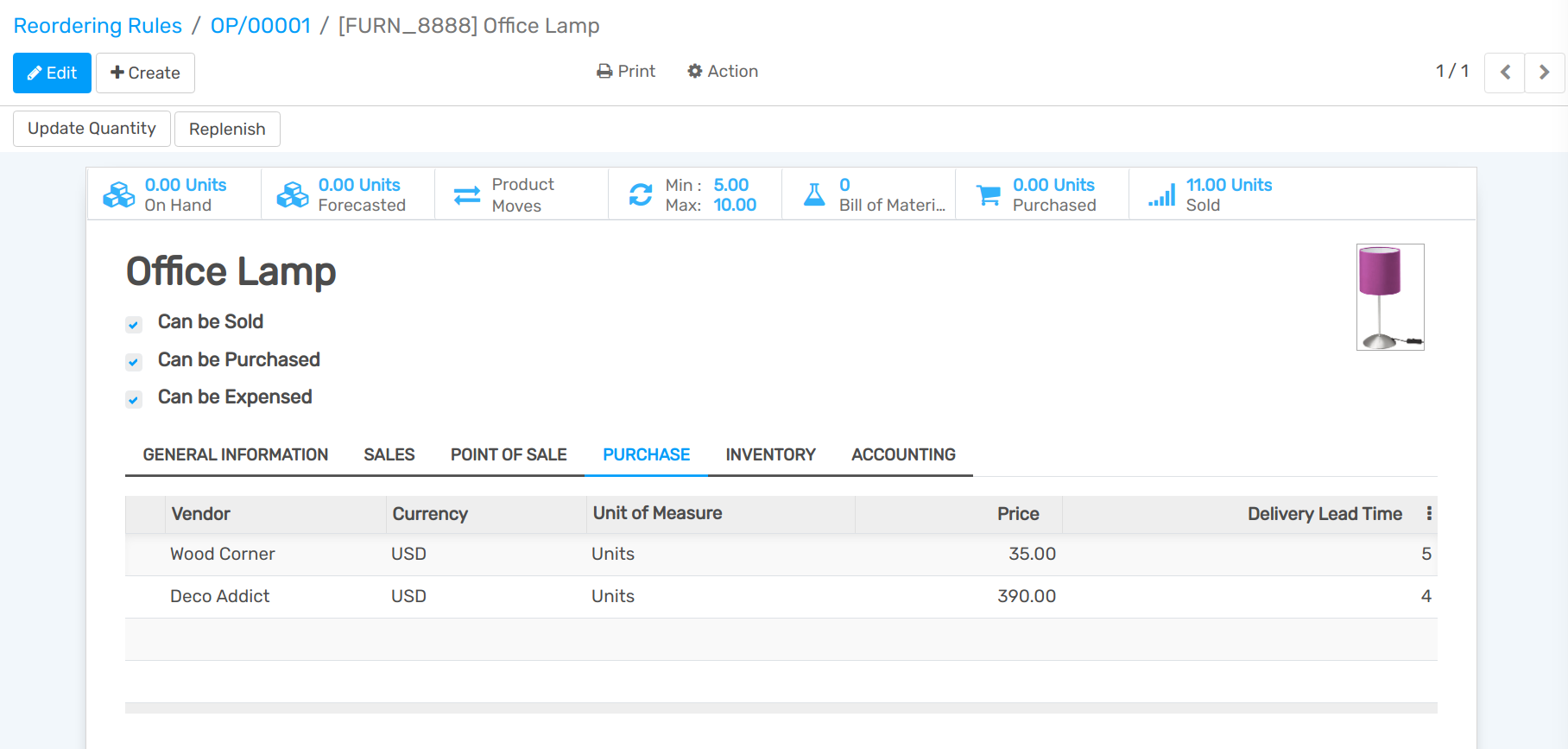Toggle the Can be Purchased checkbox
This screenshot has width=1568, height=749.
pos(134,362)
